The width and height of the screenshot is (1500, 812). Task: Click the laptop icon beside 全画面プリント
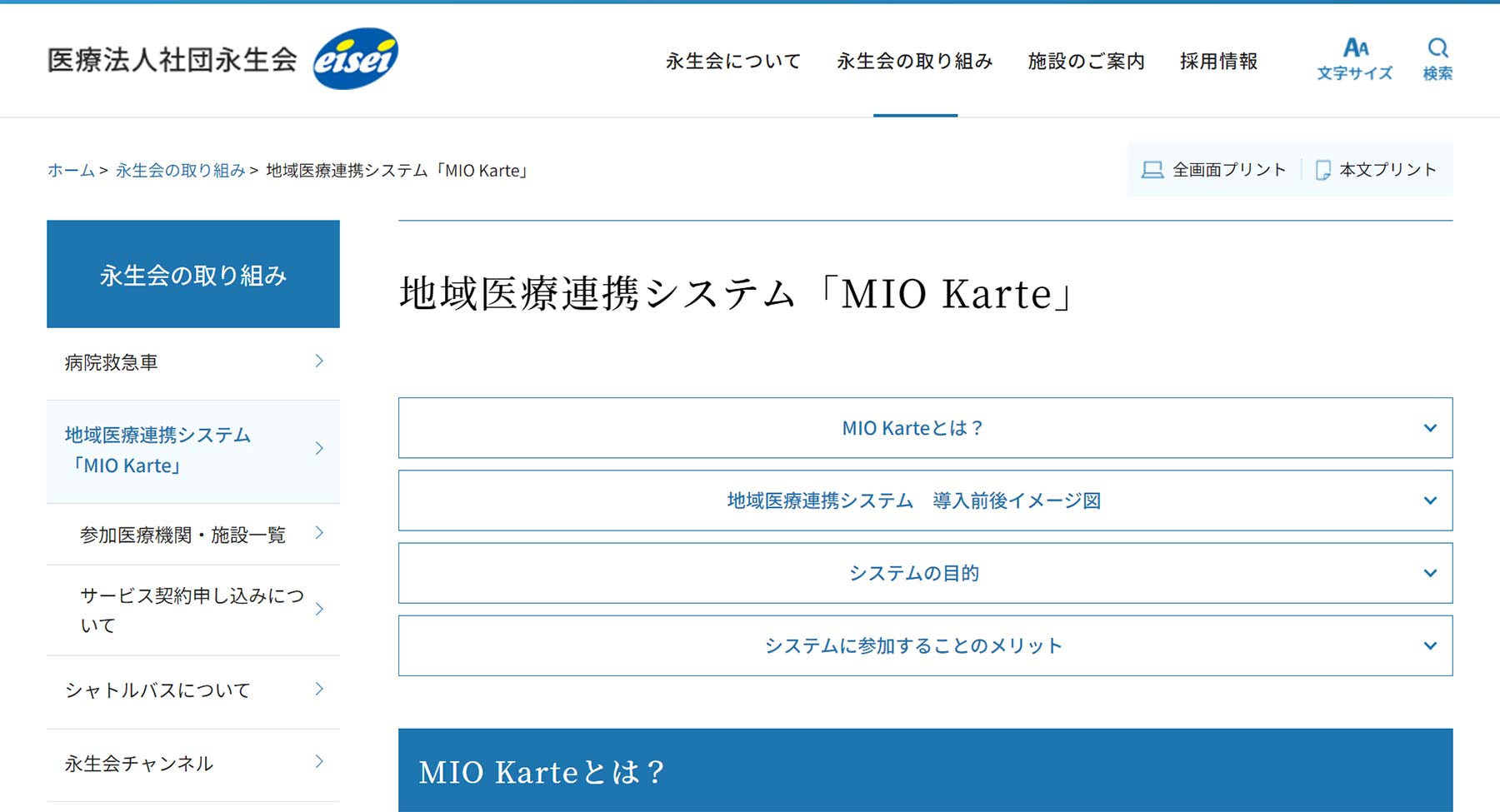[1152, 170]
